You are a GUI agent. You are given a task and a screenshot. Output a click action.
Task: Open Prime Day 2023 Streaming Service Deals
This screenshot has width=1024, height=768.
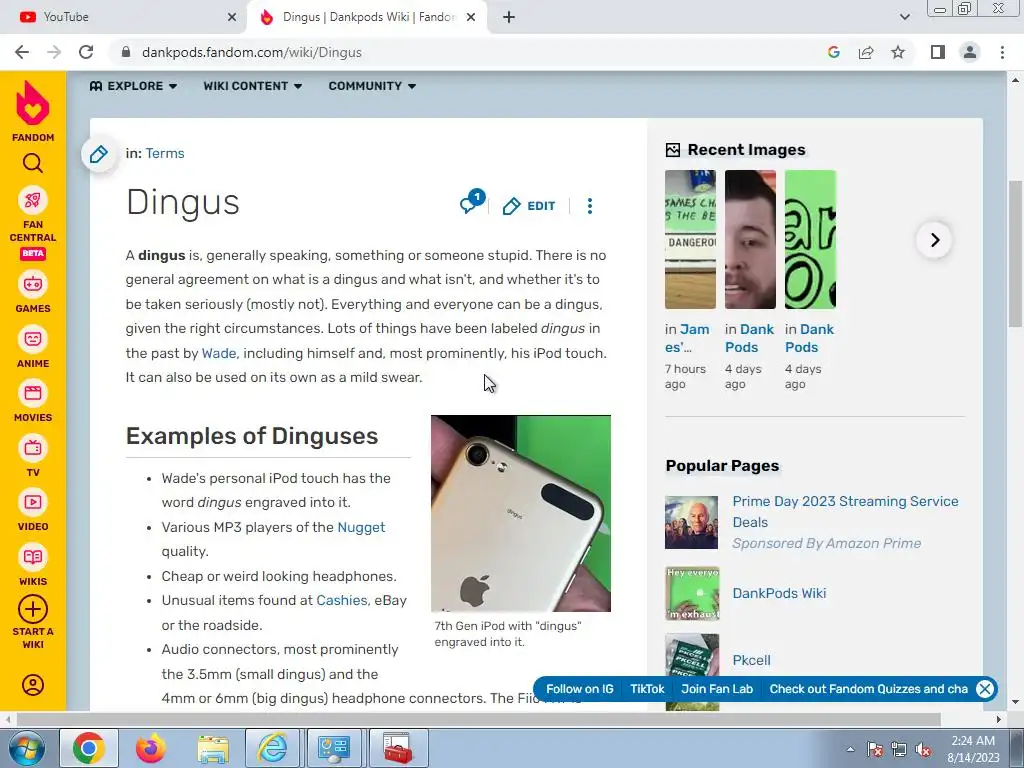pos(845,511)
